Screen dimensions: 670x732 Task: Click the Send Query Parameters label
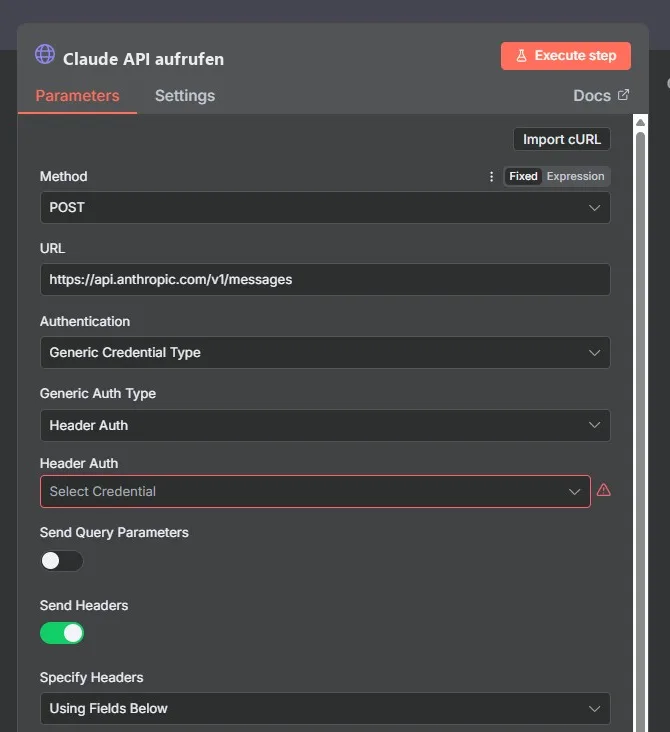coord(114,533)
